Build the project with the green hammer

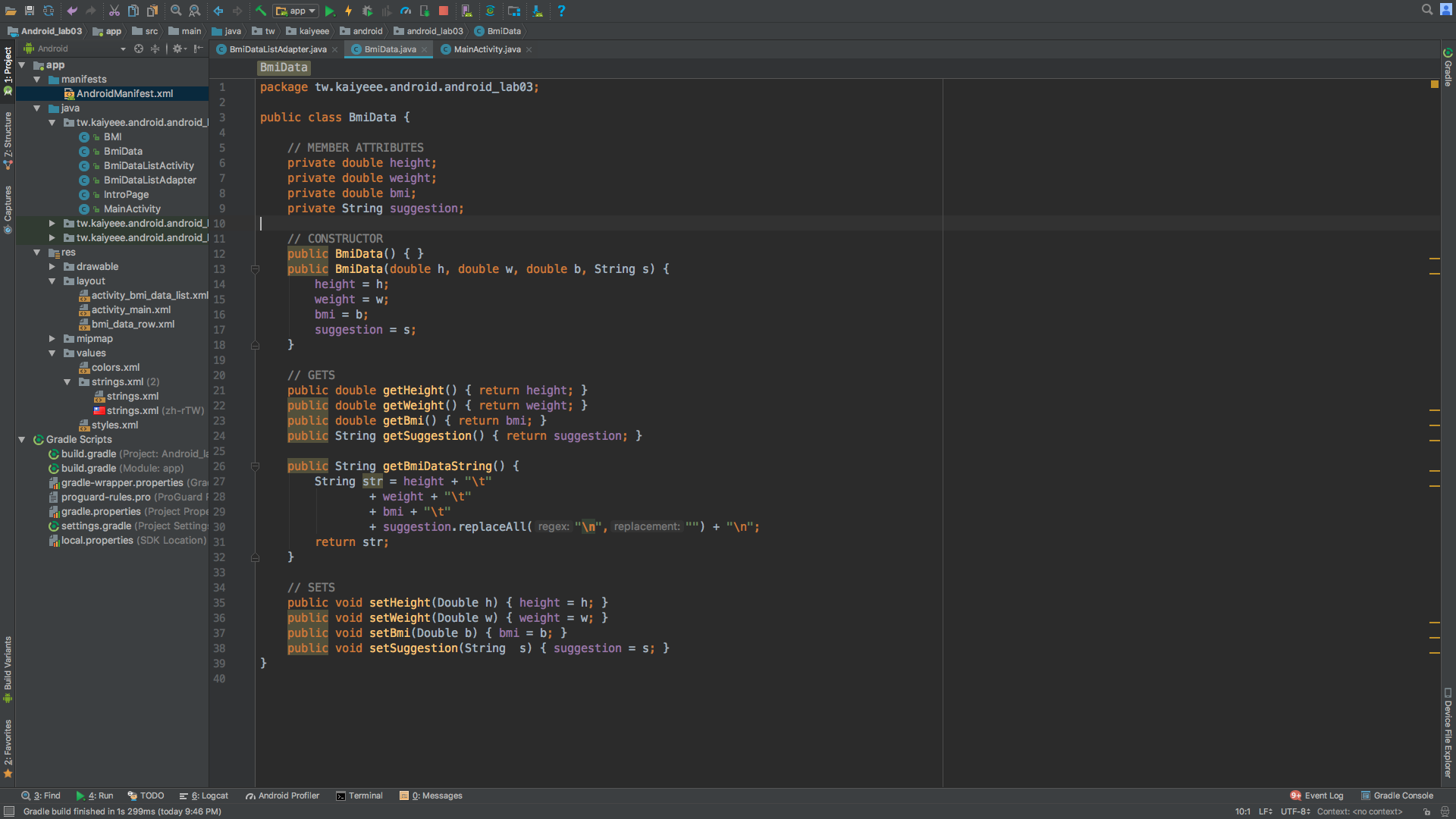tap(261, 11)
